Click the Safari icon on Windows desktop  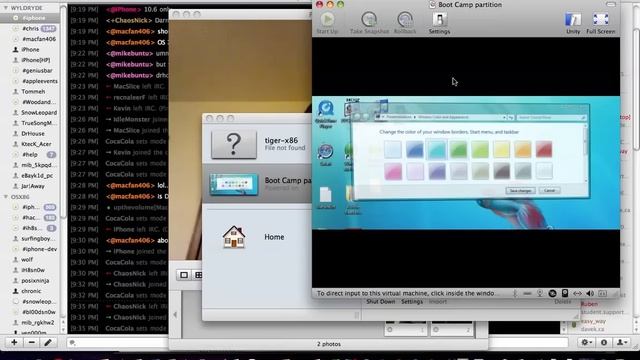coord(325,154)
